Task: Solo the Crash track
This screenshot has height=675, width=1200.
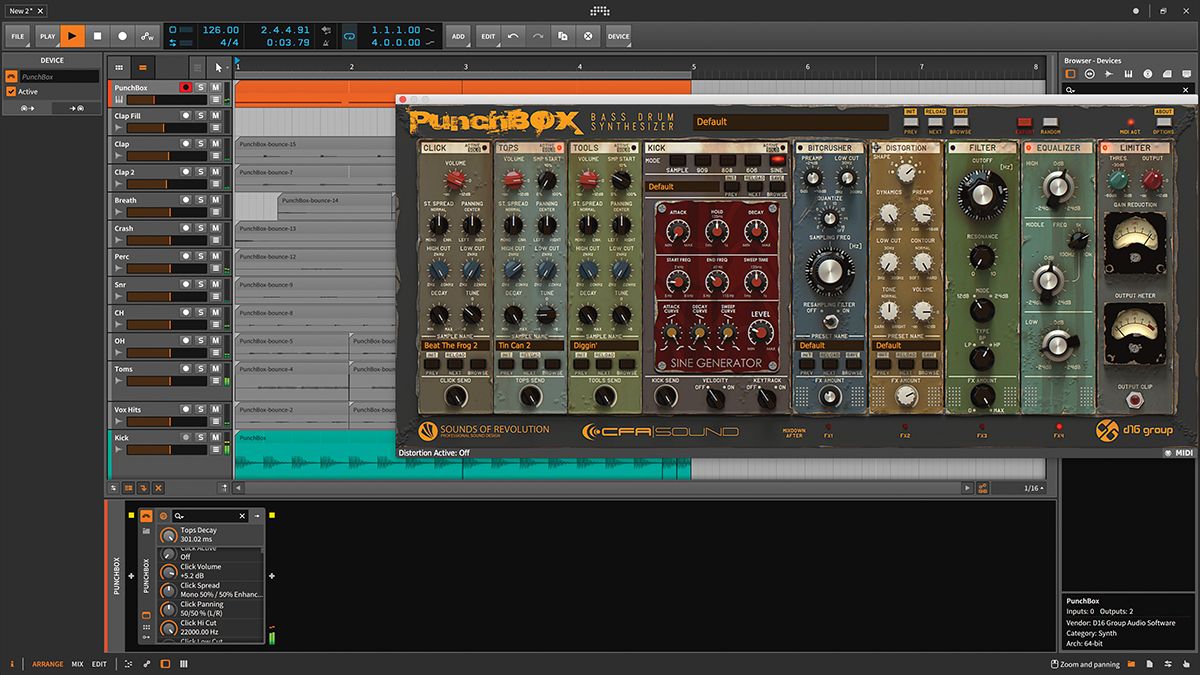Action: pyautogui.click(x=200, y=228)
